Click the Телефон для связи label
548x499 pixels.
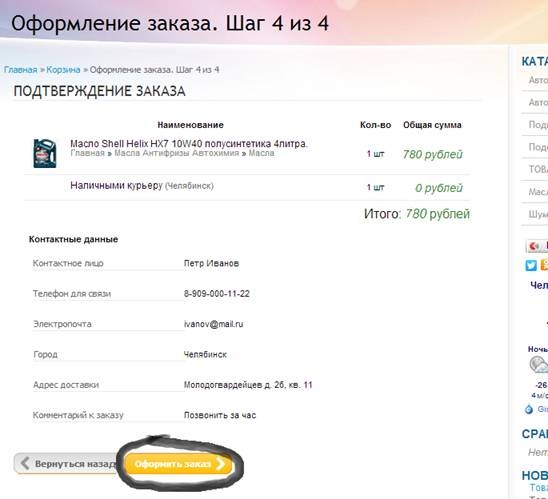(x=72, y=294)
